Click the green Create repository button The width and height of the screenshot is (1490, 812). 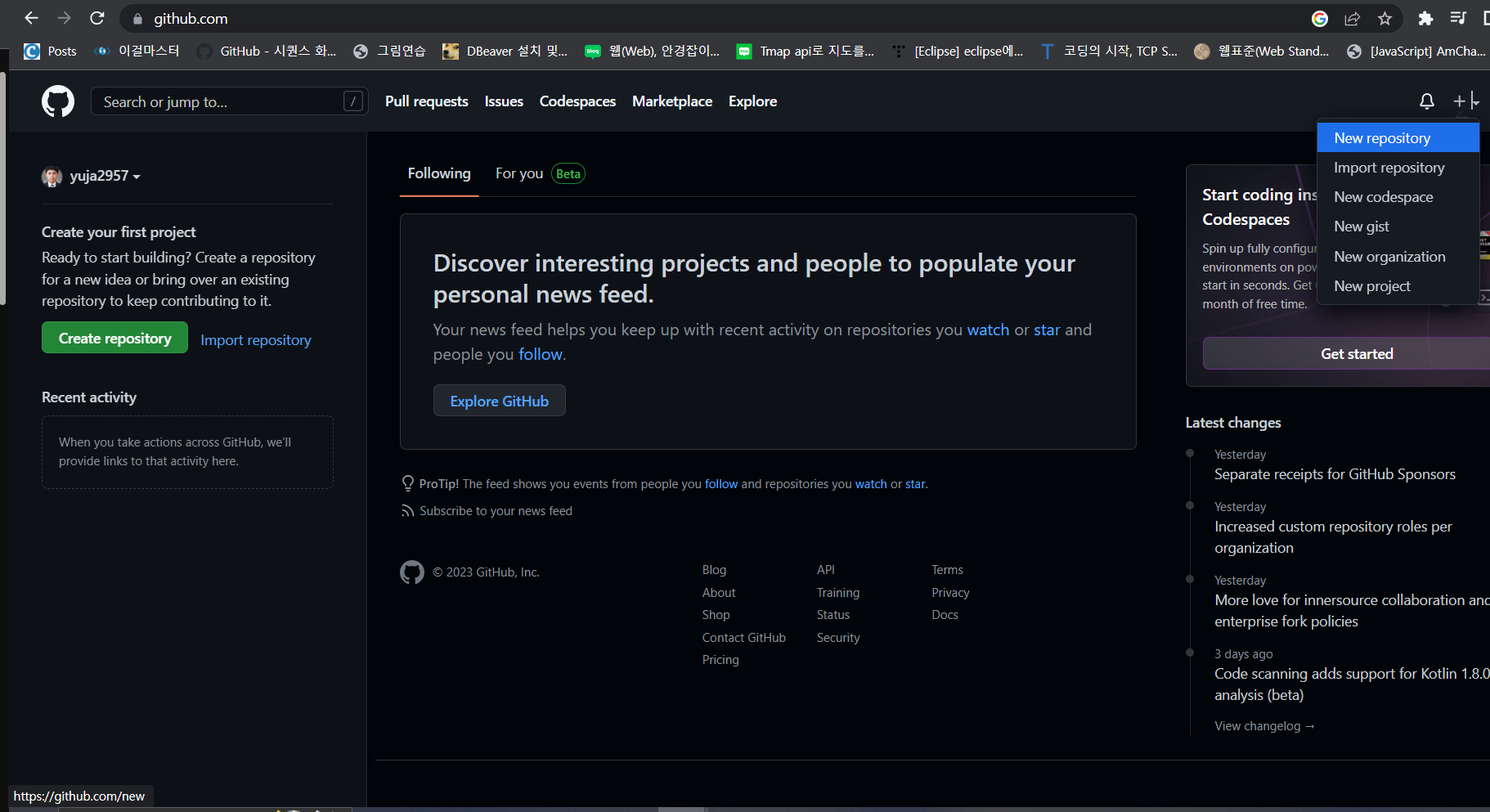114,338
